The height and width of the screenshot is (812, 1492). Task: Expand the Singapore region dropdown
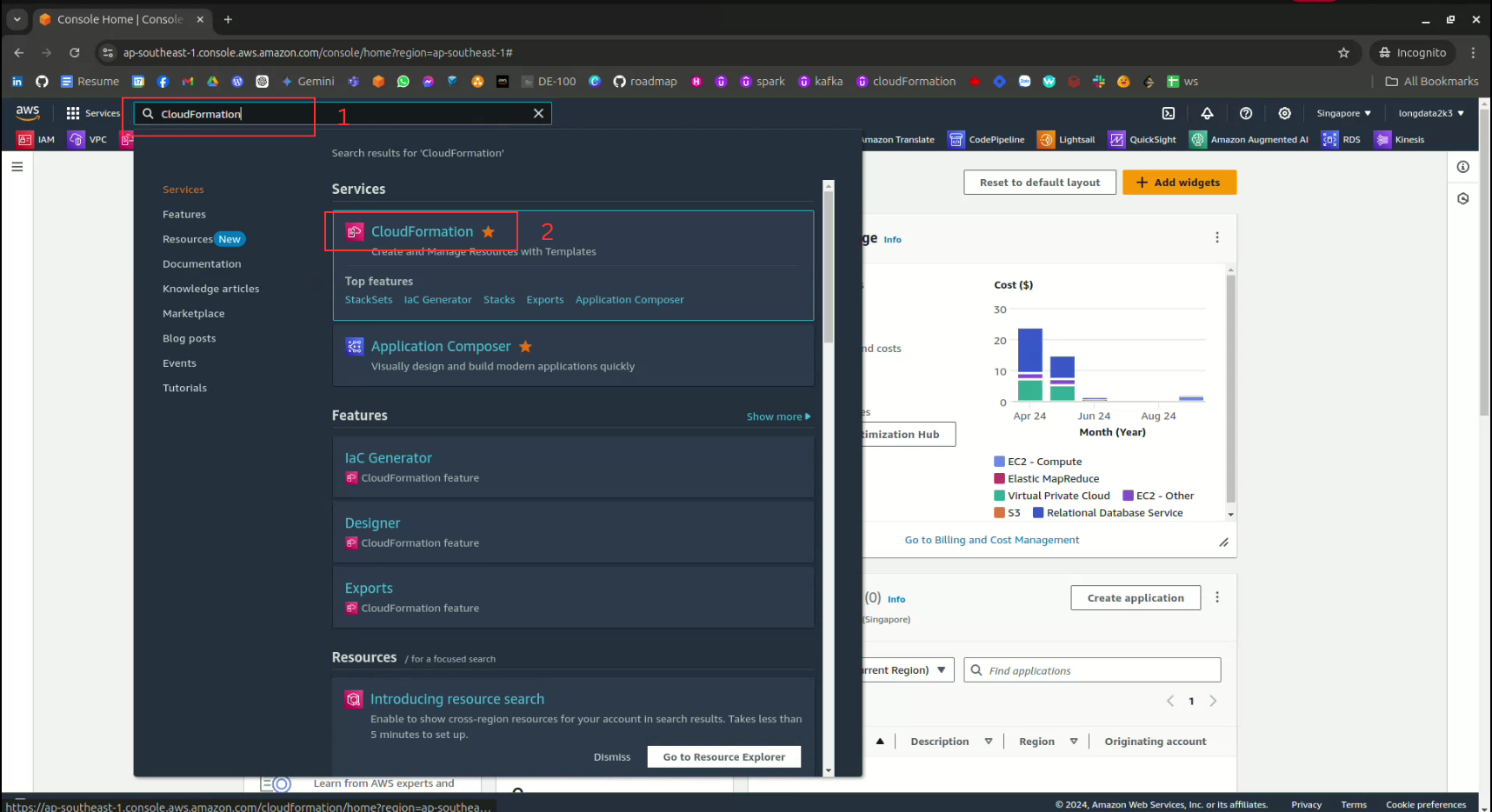point(1343,113)
